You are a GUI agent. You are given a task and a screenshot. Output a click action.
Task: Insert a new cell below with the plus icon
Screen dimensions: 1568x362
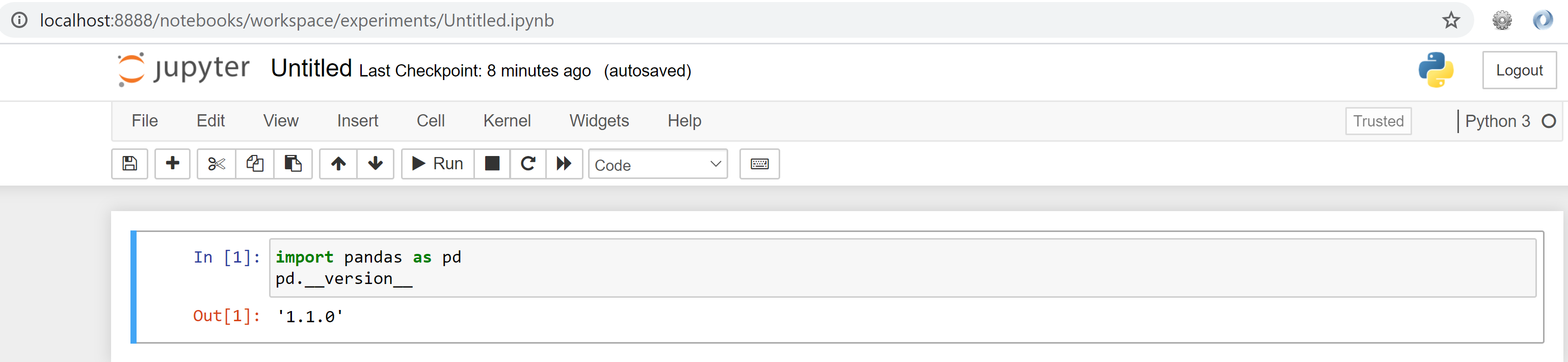172,164
